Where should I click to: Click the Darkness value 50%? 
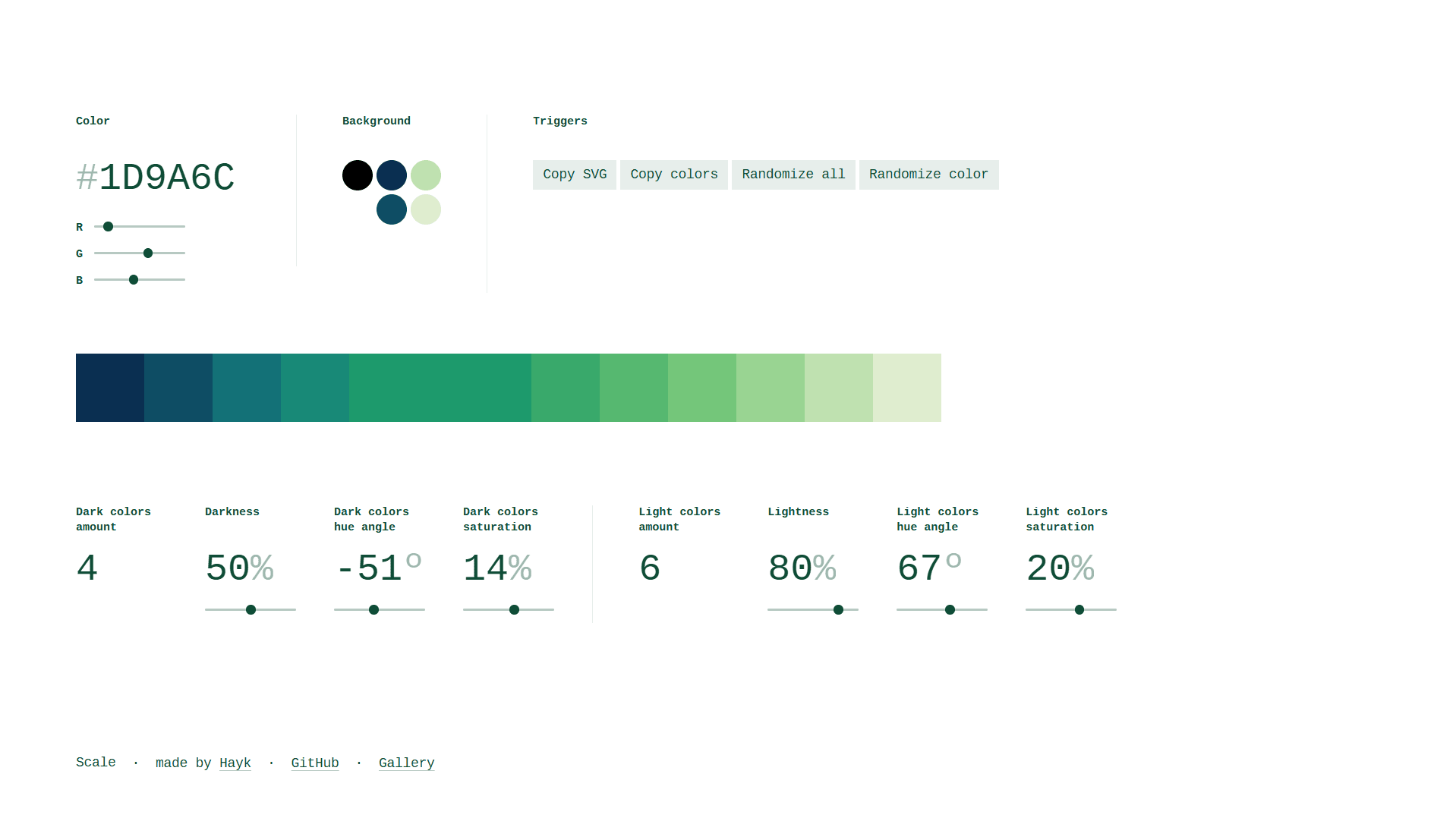tap(239, 569)
